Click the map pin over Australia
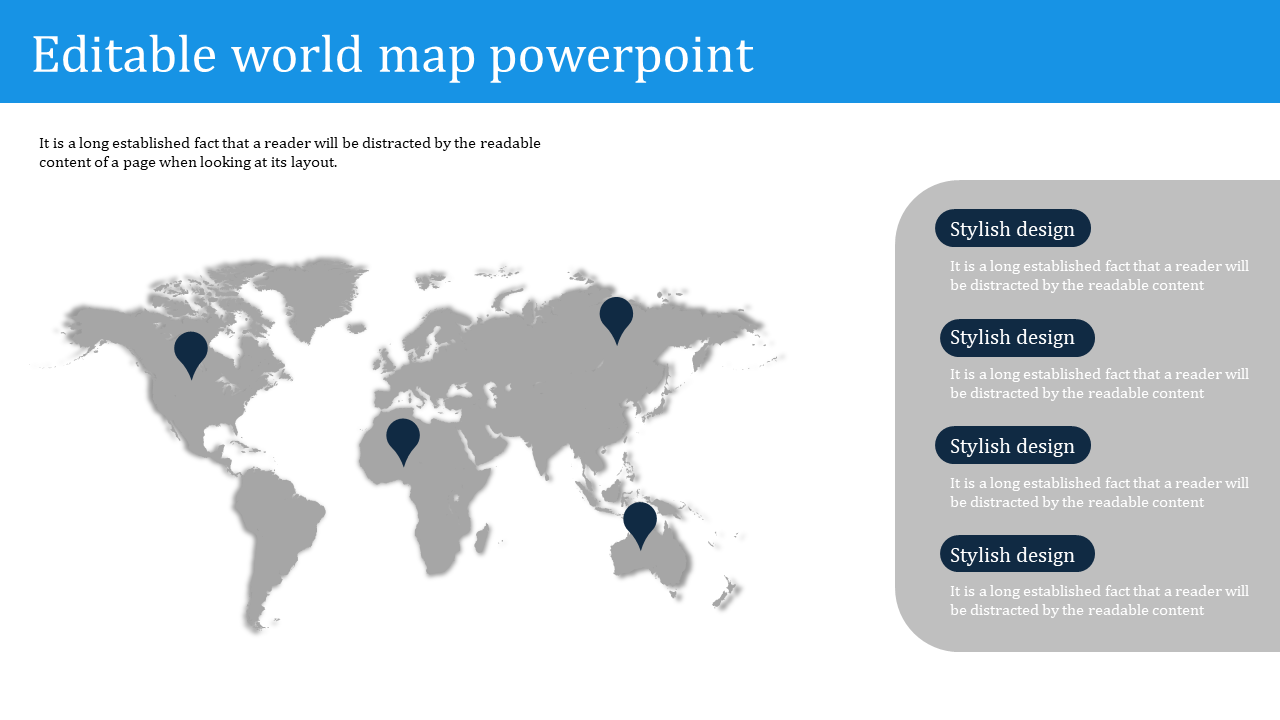Image resolution: width=1280 pixels, height=720 pixels. click(x=640, y=526)
